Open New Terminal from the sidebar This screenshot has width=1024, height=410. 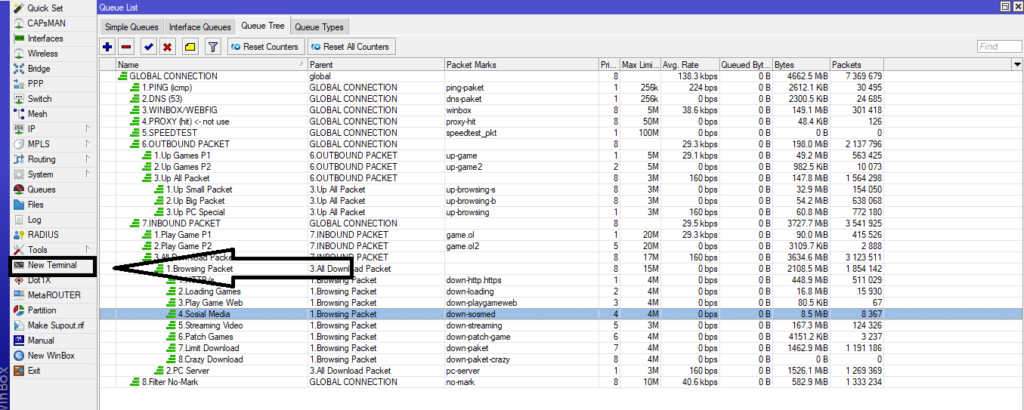(50, 265)
